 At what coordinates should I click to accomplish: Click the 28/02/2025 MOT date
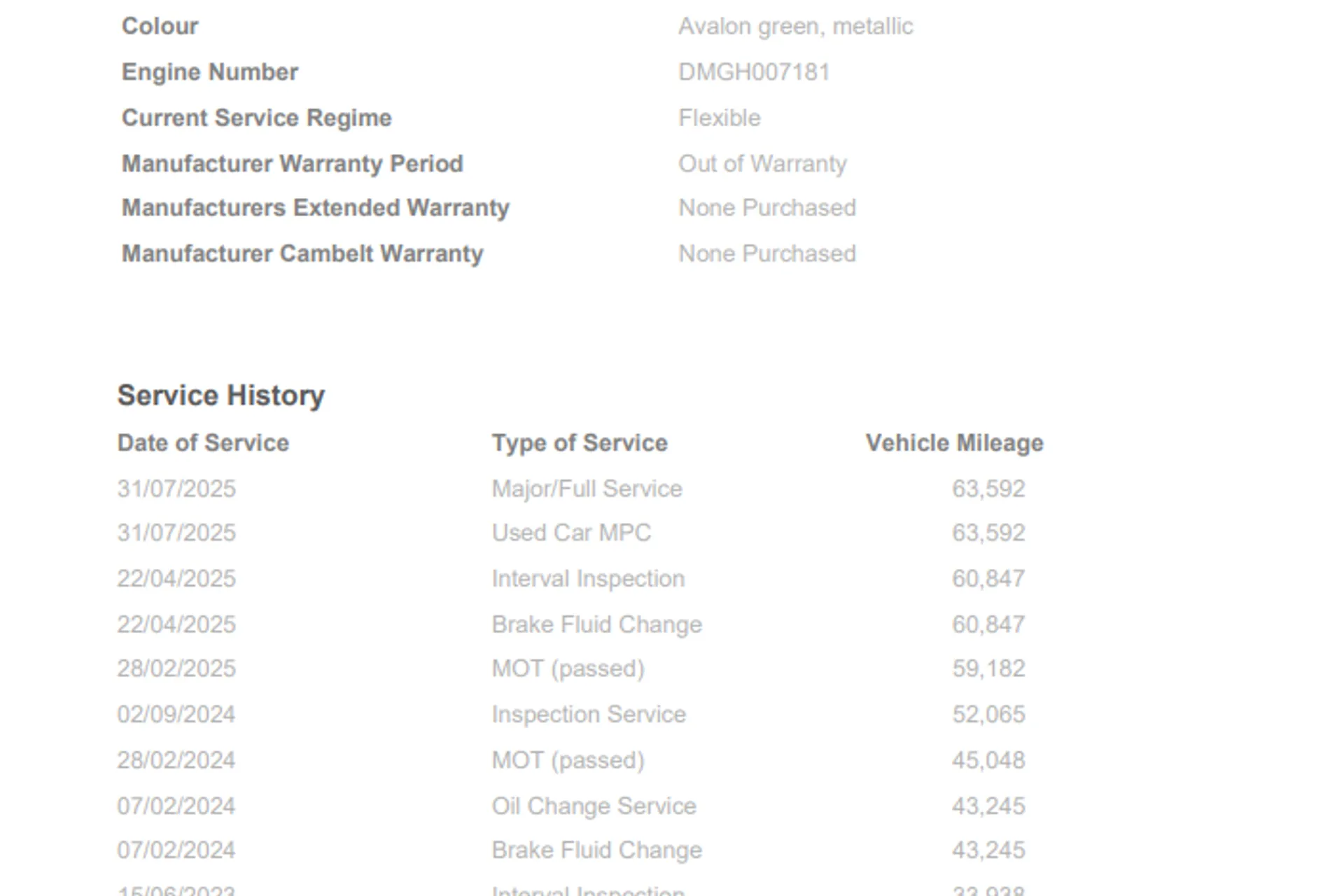click(176, 668)
